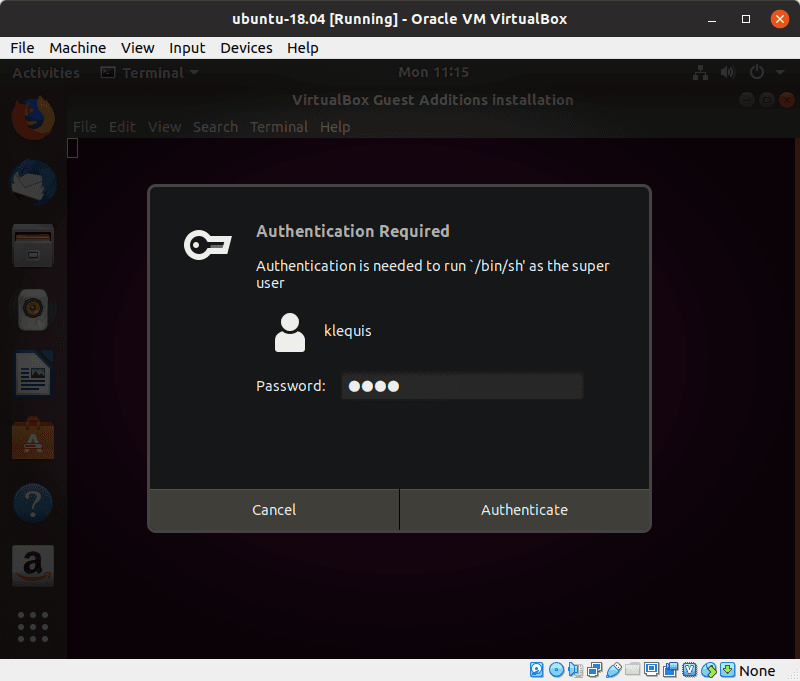Open Ubuntu Software from the dock
Viewport: 800px width, 681px height.
click(33, 438)
